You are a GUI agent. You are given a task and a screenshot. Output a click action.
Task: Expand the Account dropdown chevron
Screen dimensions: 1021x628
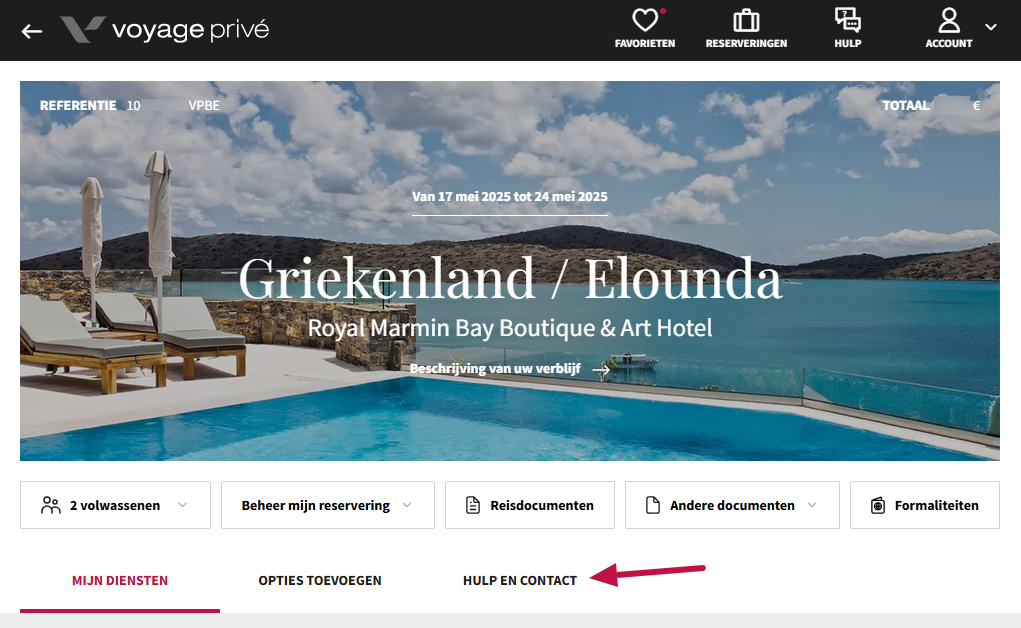[x=990, y=27]
